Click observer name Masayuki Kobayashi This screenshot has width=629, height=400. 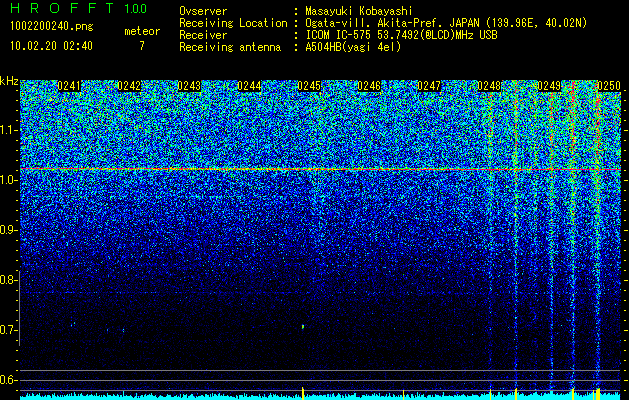point(359,12)
